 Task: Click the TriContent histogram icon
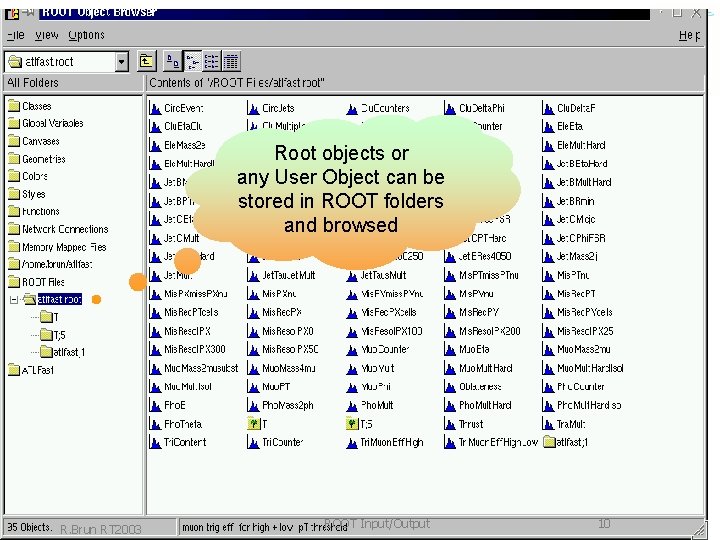click(x=156, y=442)
